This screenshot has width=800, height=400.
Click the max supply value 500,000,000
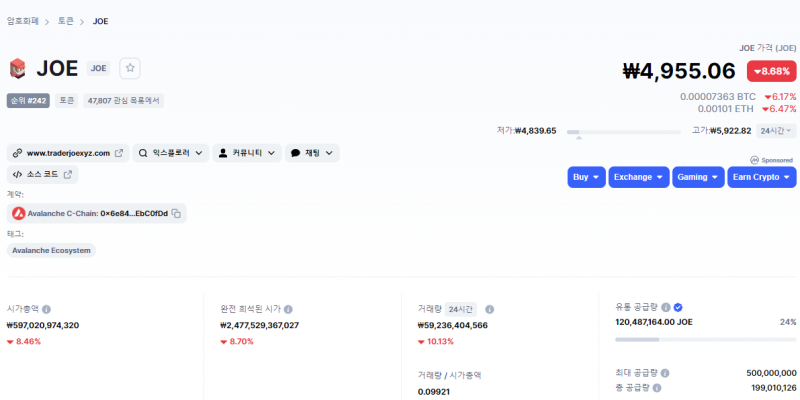(x=771, y=373)
